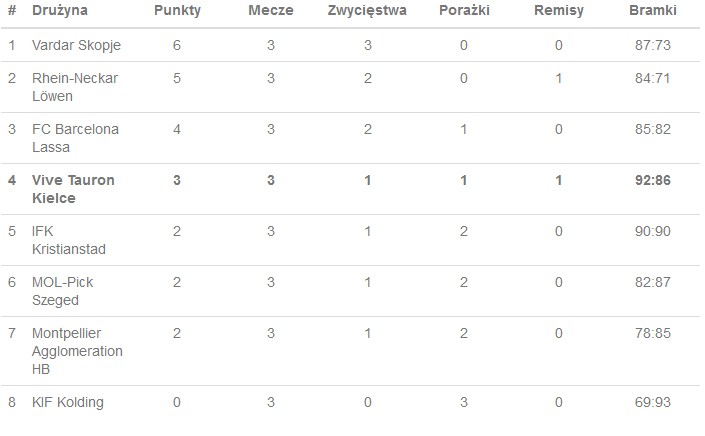The height and width of the screenshot is (436, 705).
Task: Open the Vardar Skopje team row
Action: click(x=351, y=45)
